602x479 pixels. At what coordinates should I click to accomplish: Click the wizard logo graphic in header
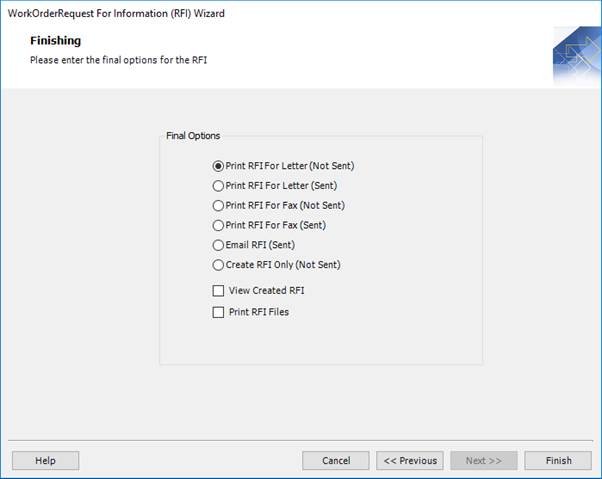coord(576,56)
